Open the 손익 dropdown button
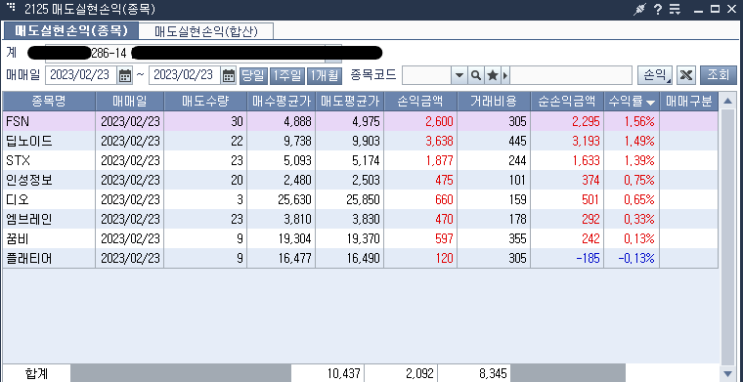 [x=655, y=75]
